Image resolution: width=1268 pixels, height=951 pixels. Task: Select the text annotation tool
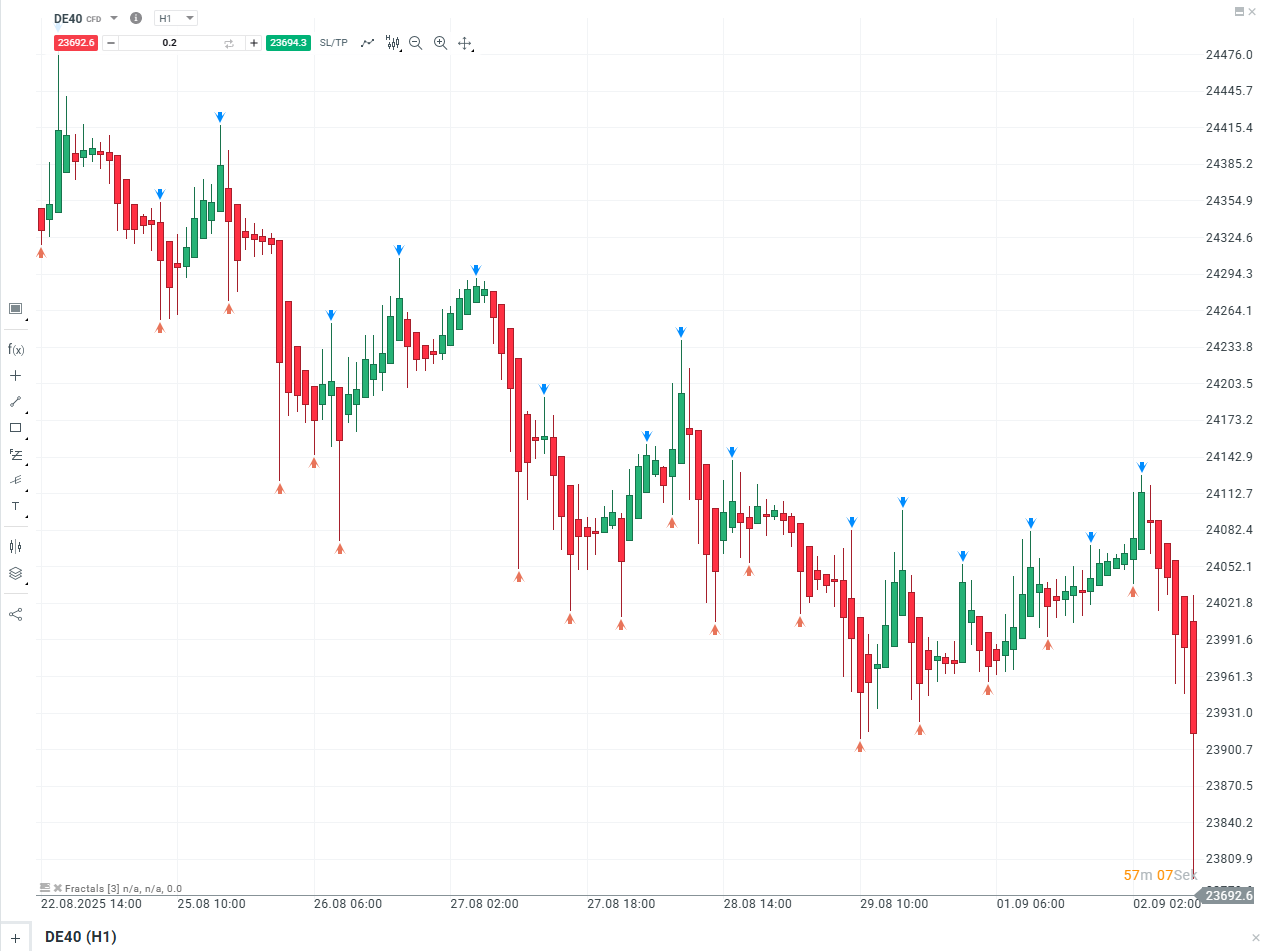[15, 507]
